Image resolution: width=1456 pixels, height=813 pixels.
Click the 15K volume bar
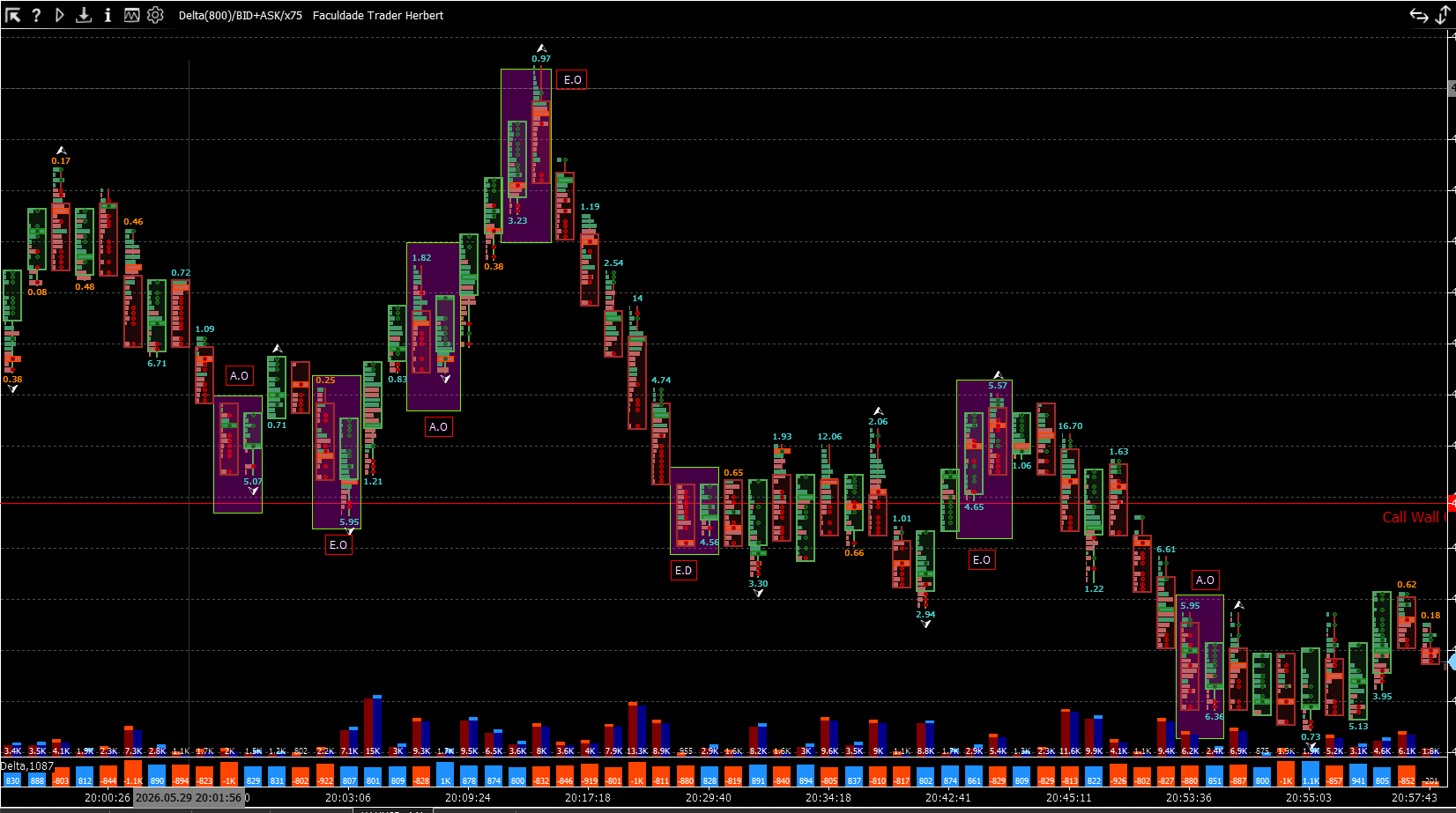pos(373,725)
